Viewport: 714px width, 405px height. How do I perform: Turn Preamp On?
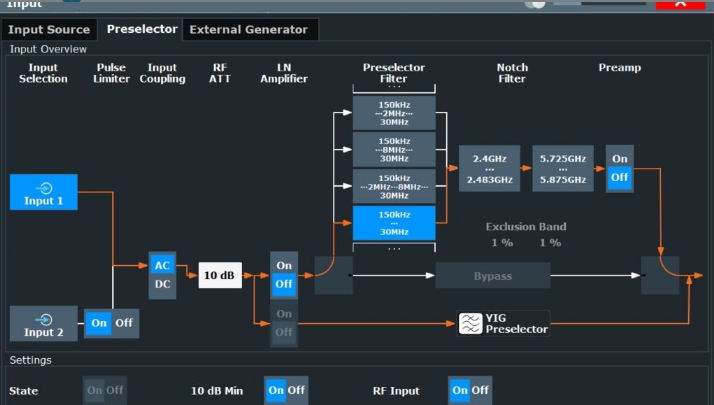619,159
